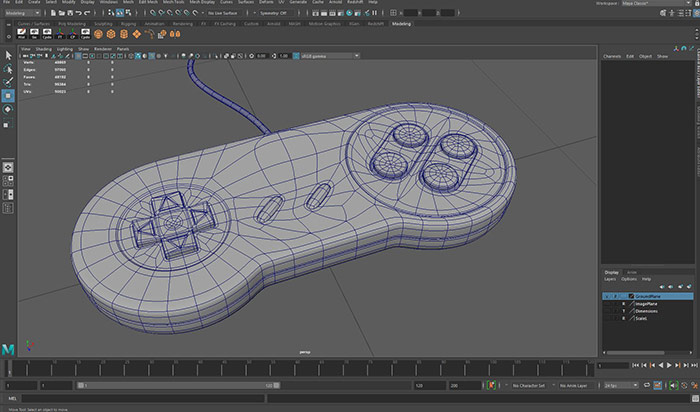Click the New Scene icon on the status line
Screen dimensions: 700x412
pyautogui.click(x=53, y=13)
